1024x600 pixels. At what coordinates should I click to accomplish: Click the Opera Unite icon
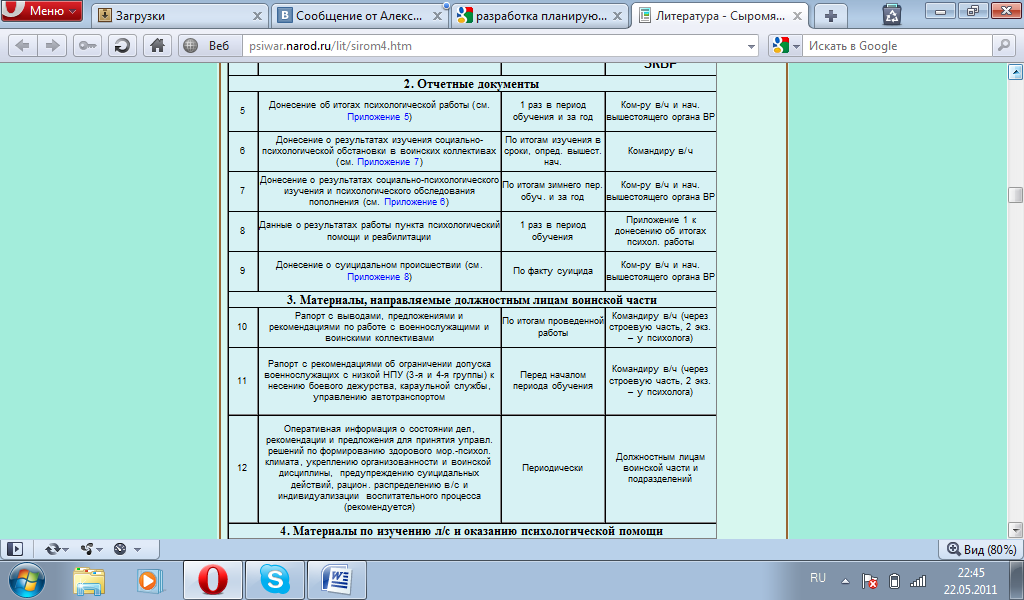[x=86, y=549]
